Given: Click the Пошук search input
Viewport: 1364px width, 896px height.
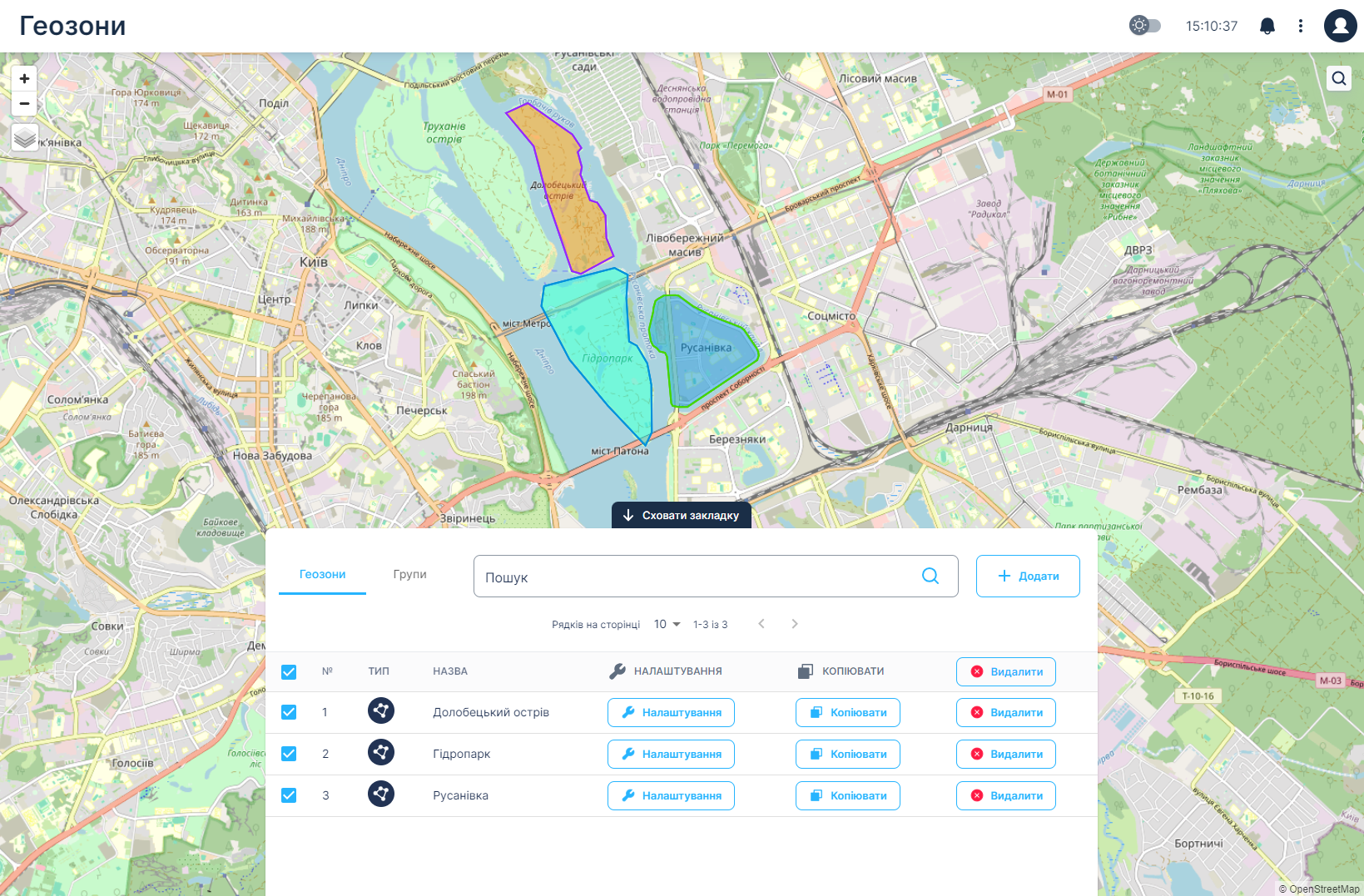Looking at the screenshot, I should click(x=716, y=576).
